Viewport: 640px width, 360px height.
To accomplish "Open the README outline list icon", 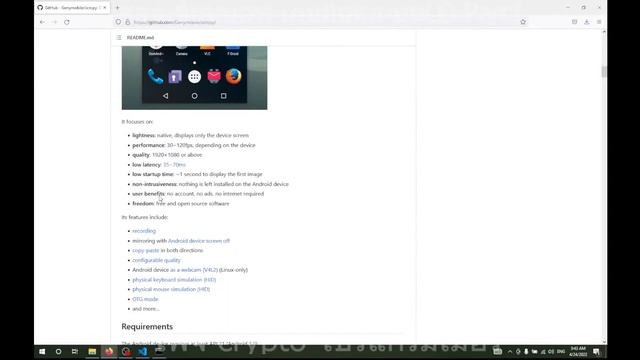I will 119,38.
